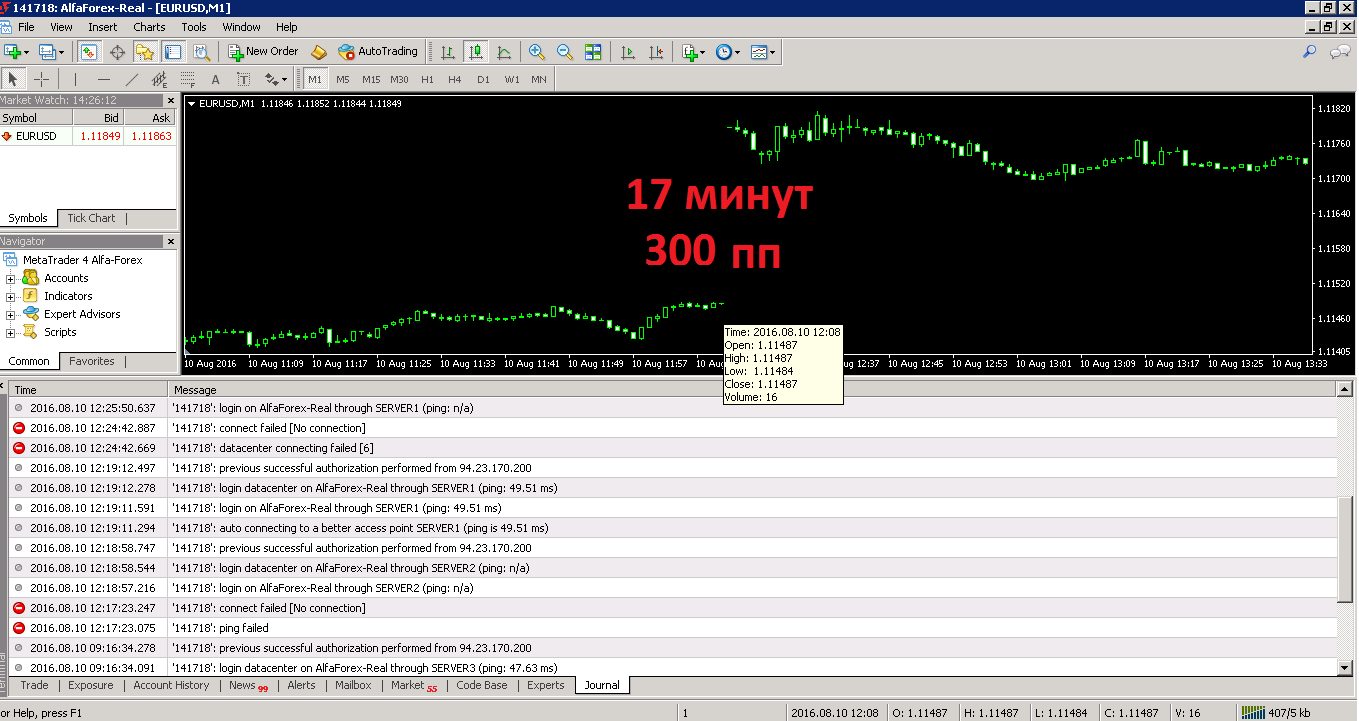The image size is (1359, 721).
Task: Switch chart to line chart view
Action: (x=504, y=51)
